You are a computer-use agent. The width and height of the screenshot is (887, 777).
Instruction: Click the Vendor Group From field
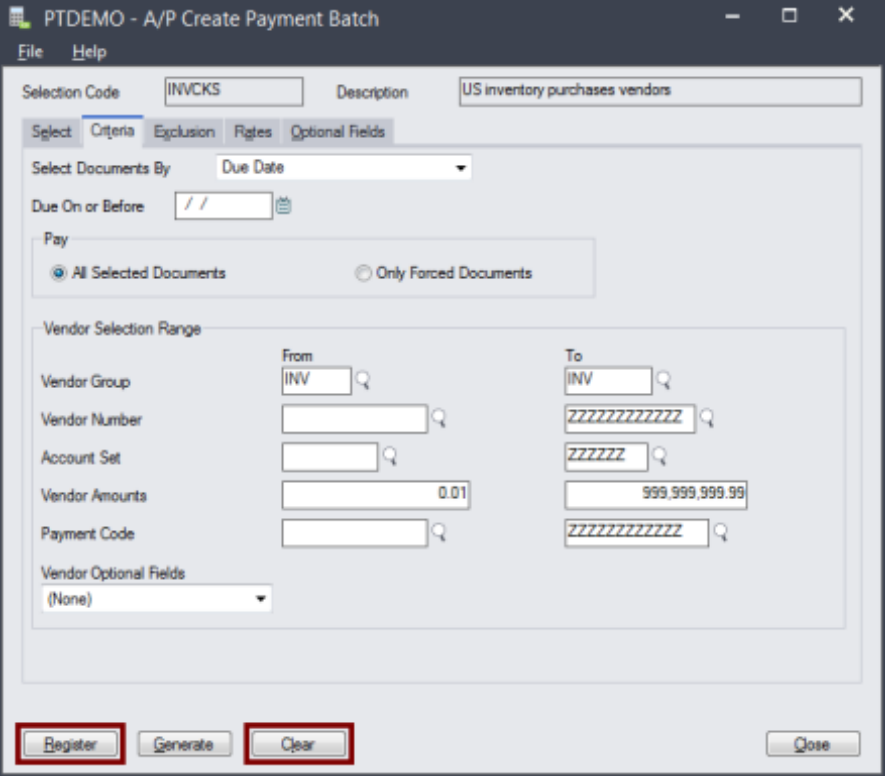point(316,381)
